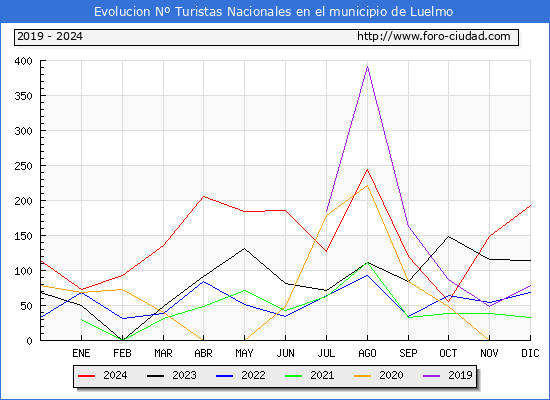
Task: Click the chart title mentioning Luelmo
Action: click(274, 12)
